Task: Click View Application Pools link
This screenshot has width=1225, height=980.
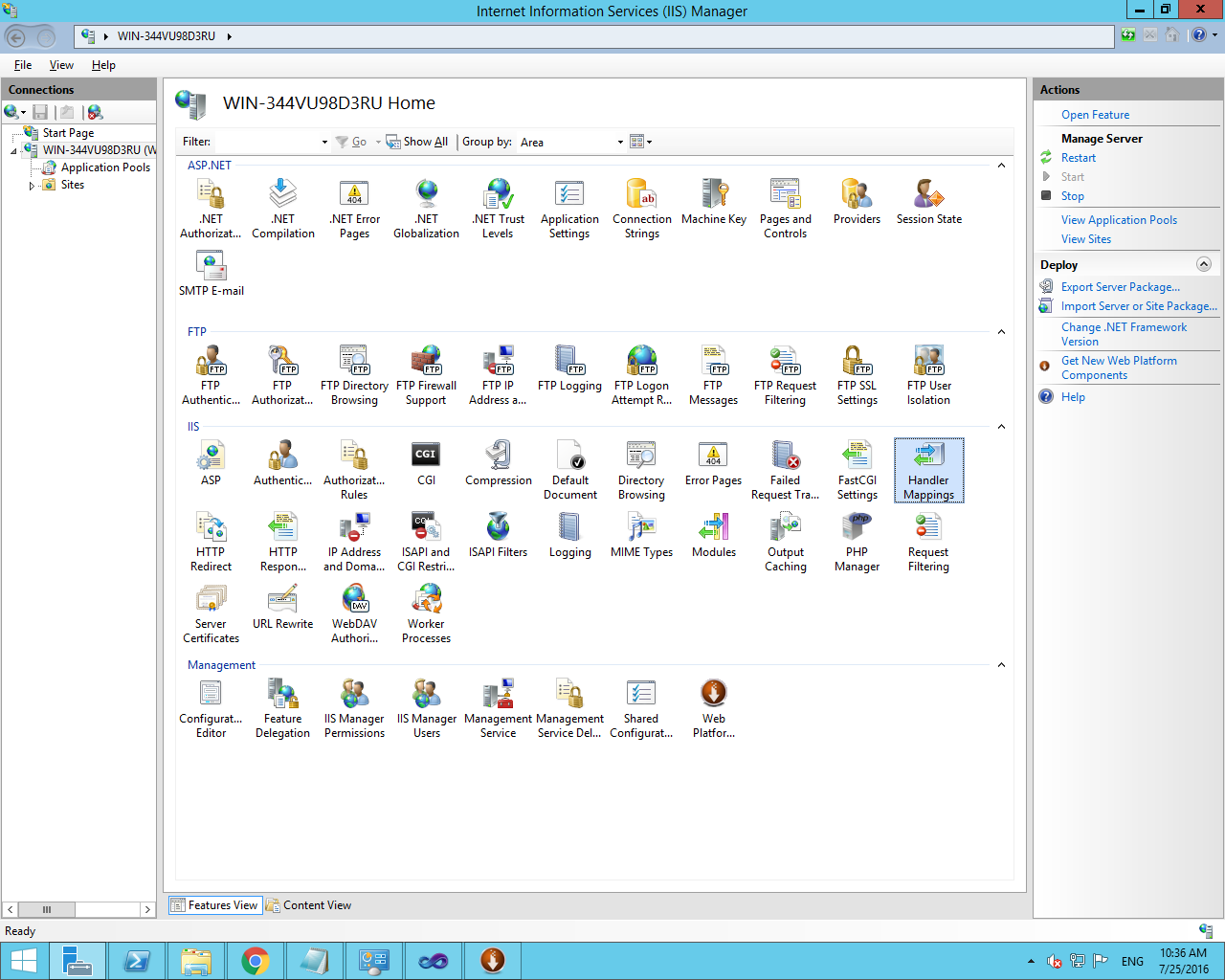Action: click(1119, 220)
